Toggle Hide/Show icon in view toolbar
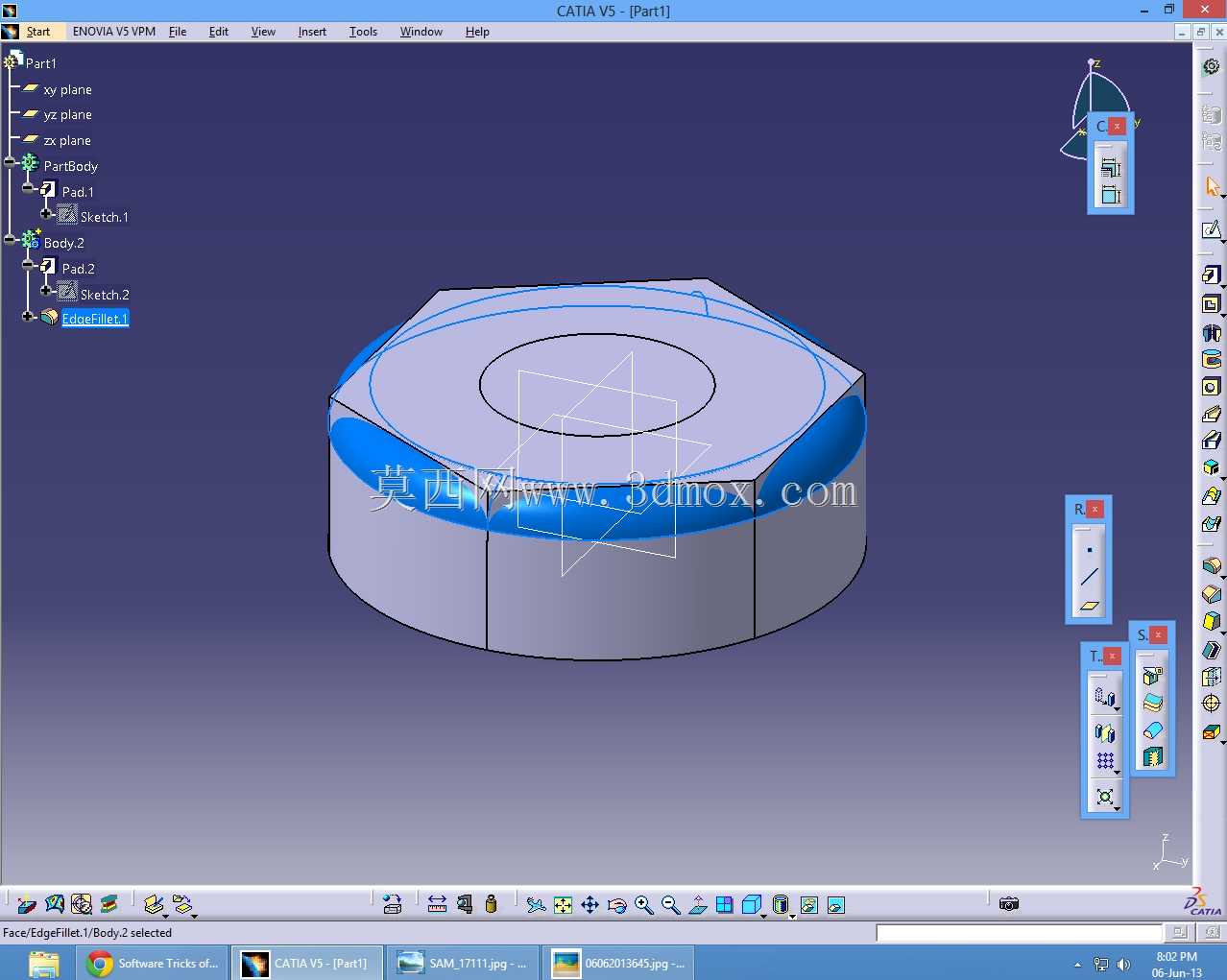This screenshot has height=980, width=1227. [809, 905]
